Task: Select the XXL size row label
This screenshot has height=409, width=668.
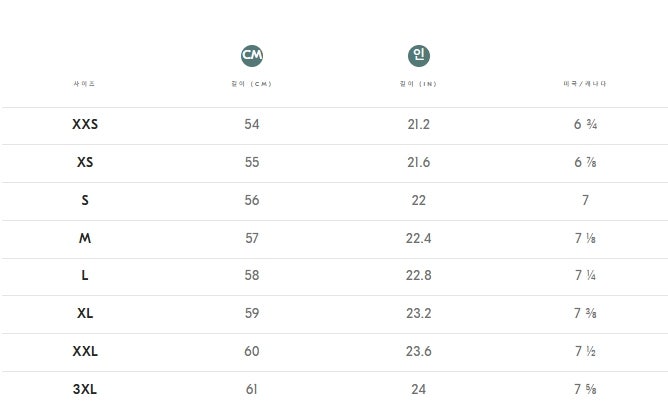Action: point(85,351)
